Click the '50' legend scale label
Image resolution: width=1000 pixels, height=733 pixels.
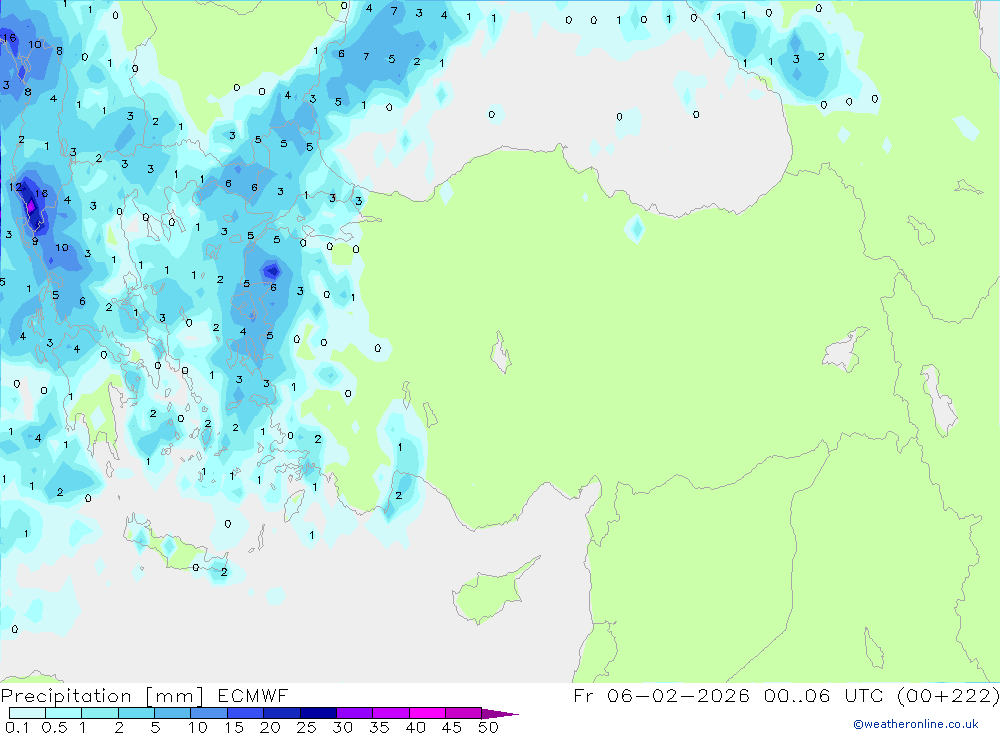coord(488,727)
